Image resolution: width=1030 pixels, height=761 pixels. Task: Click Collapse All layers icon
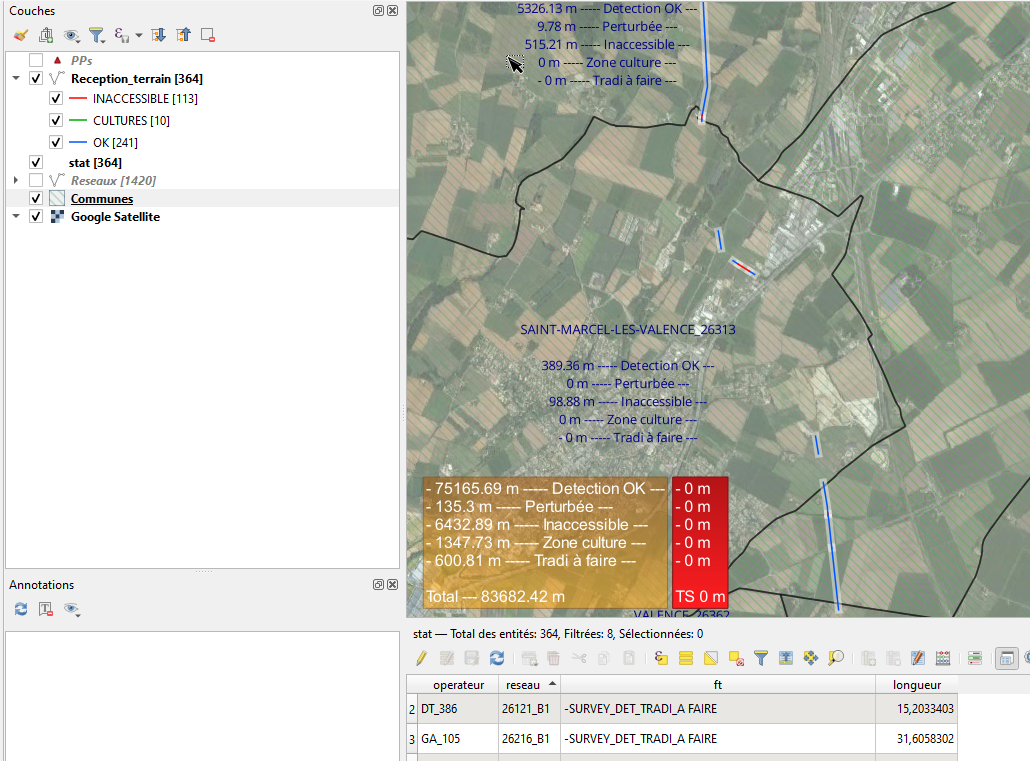[183, 35]
